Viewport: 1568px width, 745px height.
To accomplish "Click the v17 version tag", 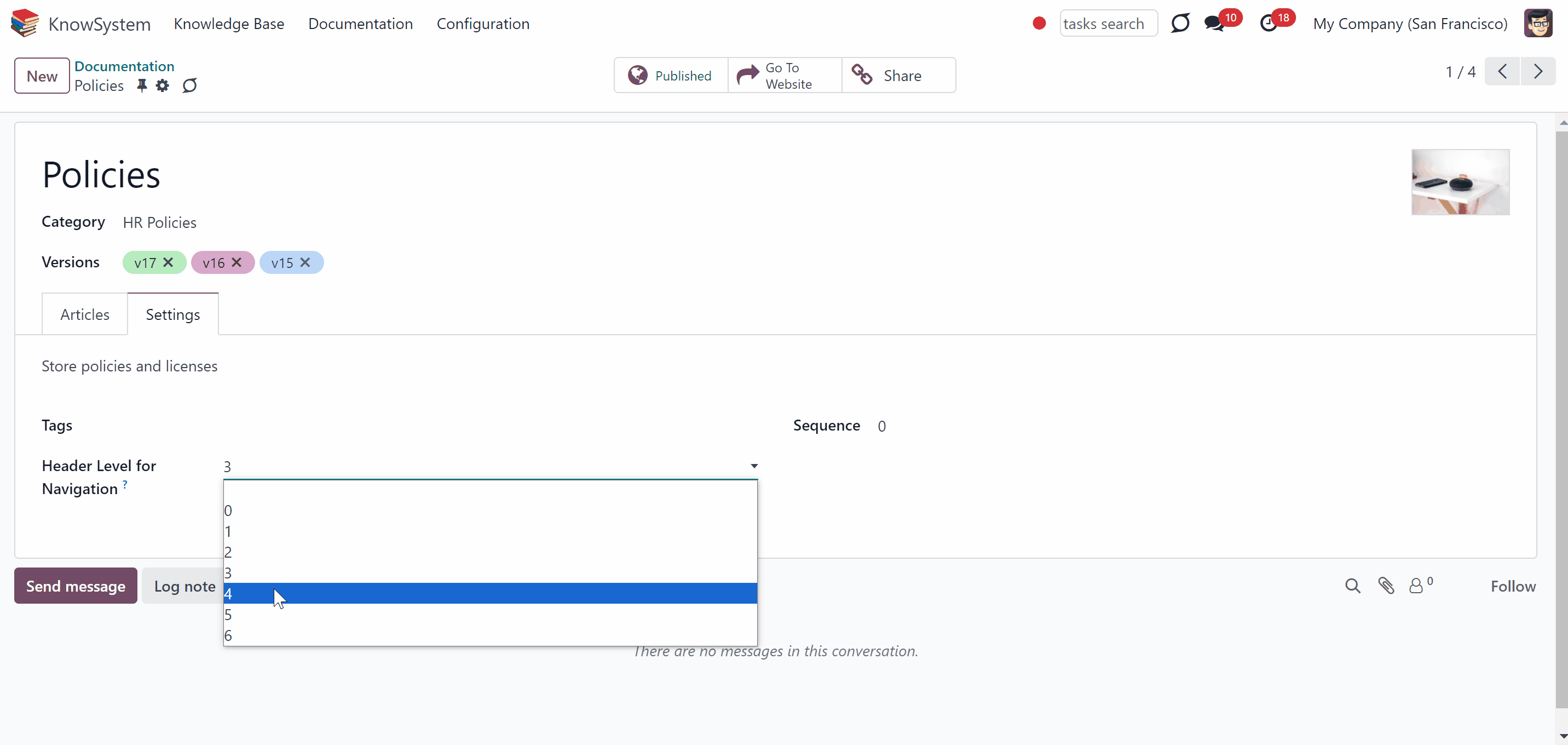I will (x=146, y=262).
